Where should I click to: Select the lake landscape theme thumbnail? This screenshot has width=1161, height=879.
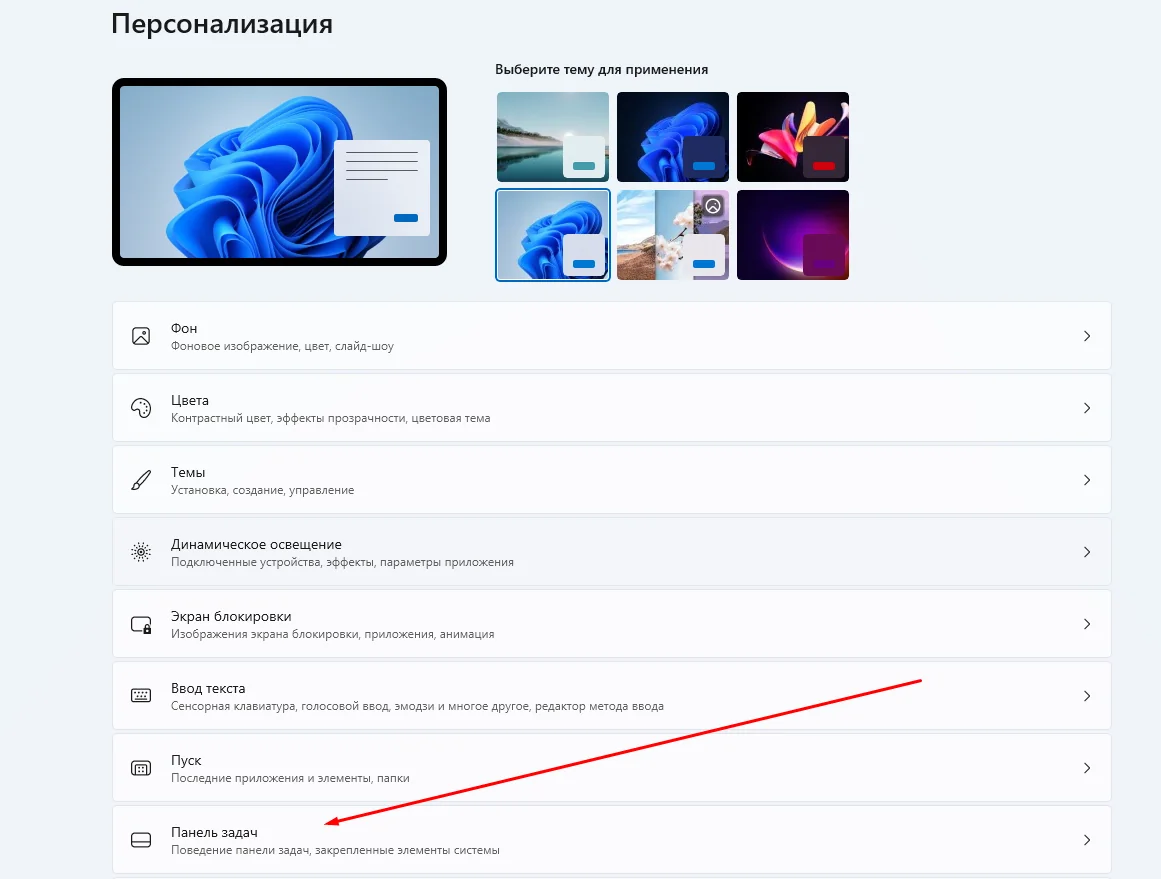click(552, 136)
